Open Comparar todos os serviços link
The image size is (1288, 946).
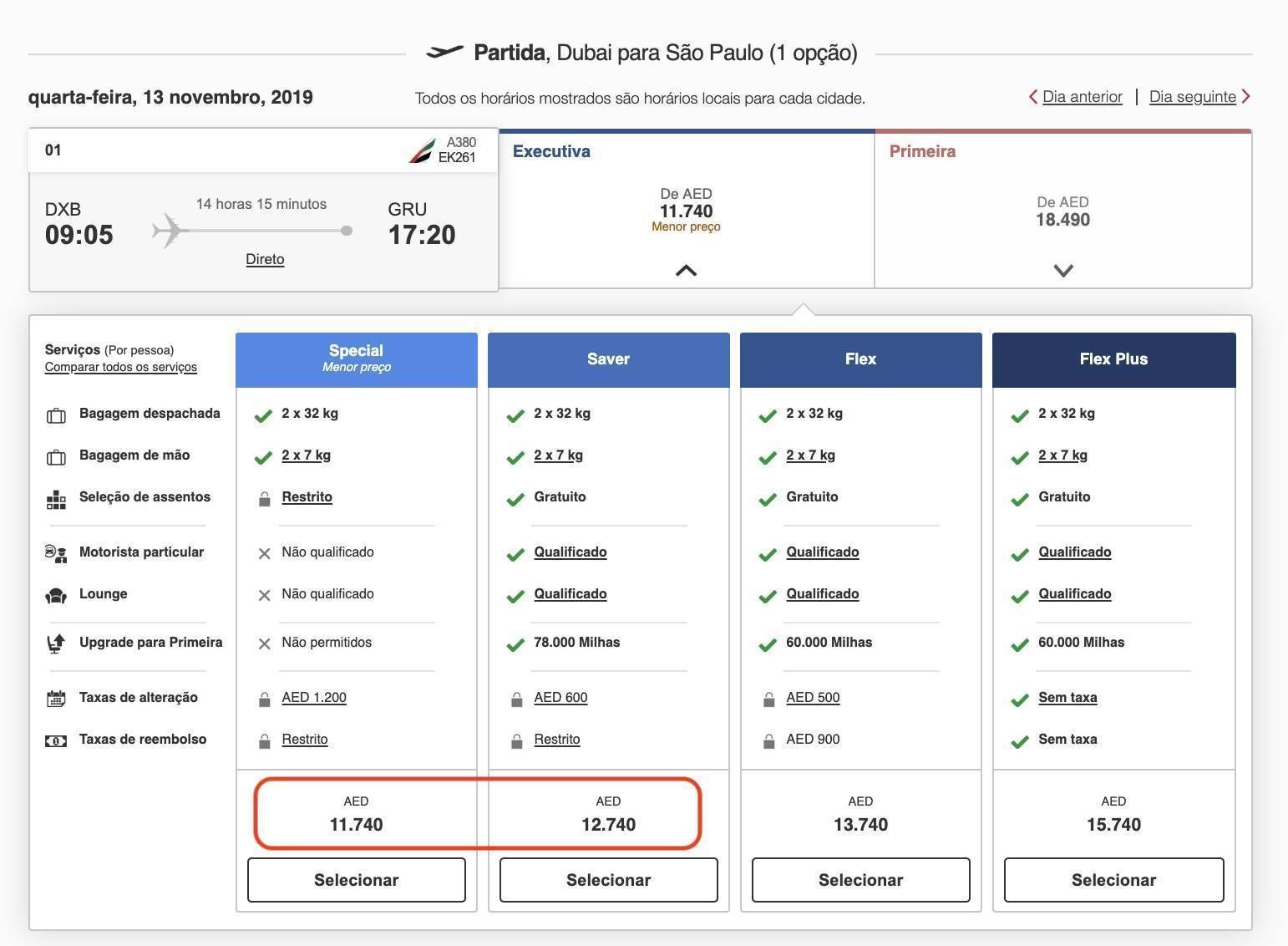121,367
